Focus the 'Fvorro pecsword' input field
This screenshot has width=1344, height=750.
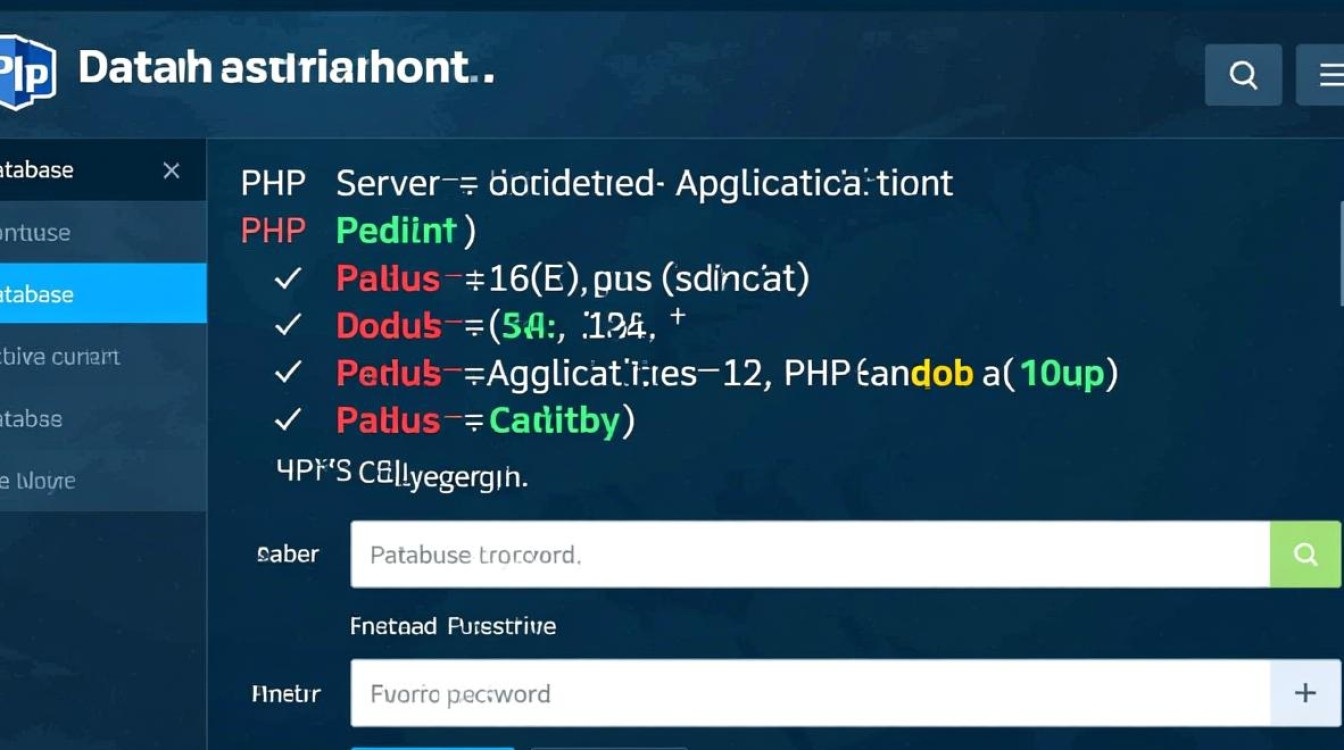coord(810,693)
